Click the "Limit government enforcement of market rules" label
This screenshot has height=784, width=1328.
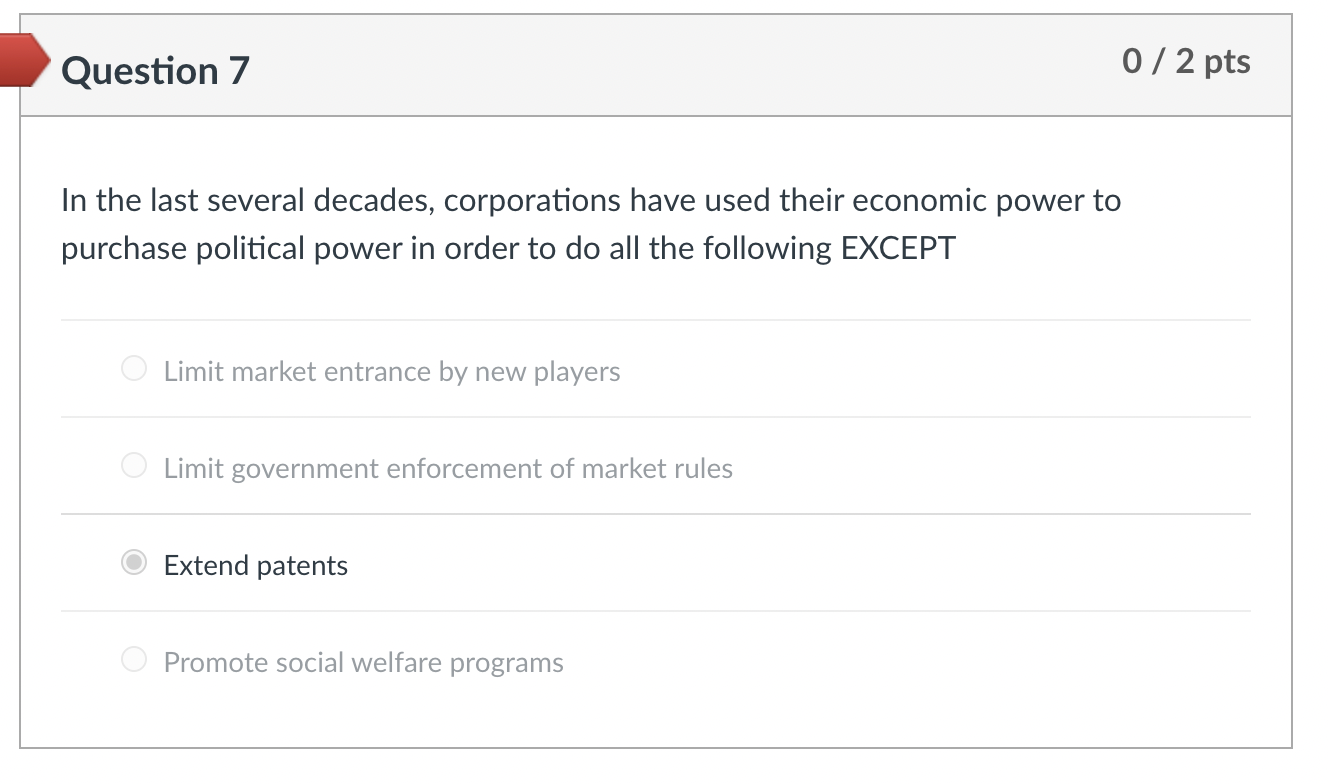pyautogui.click(x=448, y=469)
